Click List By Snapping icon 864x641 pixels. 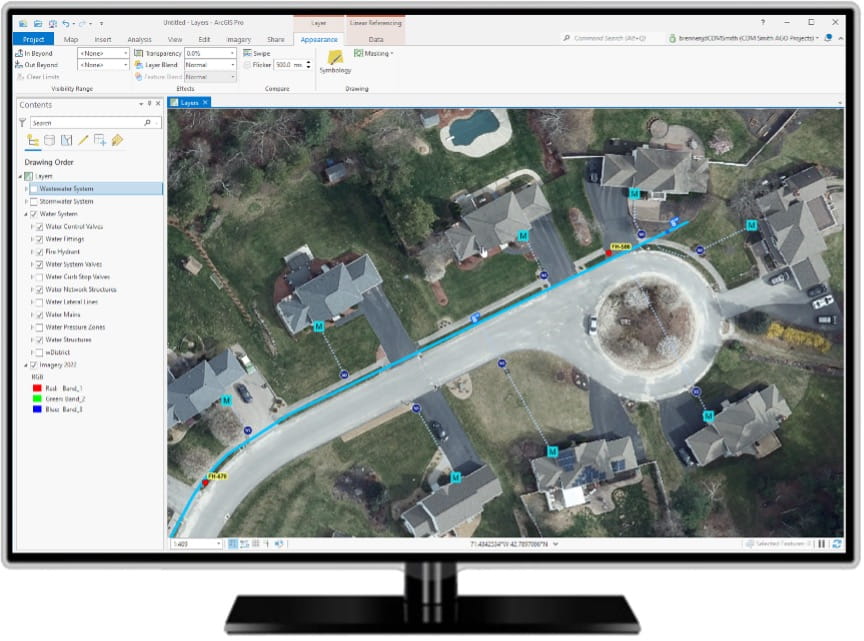coord(100,141)
